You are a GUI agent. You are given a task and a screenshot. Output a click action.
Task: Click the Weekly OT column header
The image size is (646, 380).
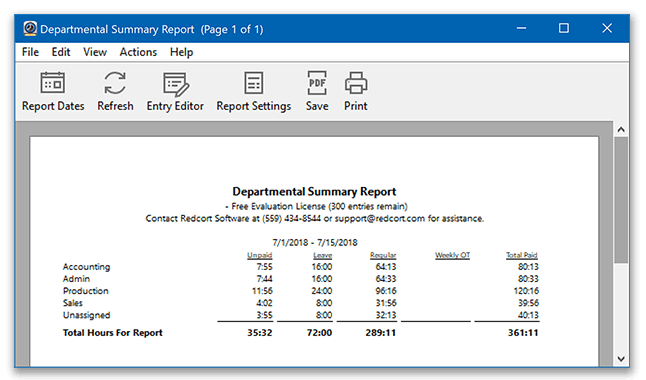point(452,255)
